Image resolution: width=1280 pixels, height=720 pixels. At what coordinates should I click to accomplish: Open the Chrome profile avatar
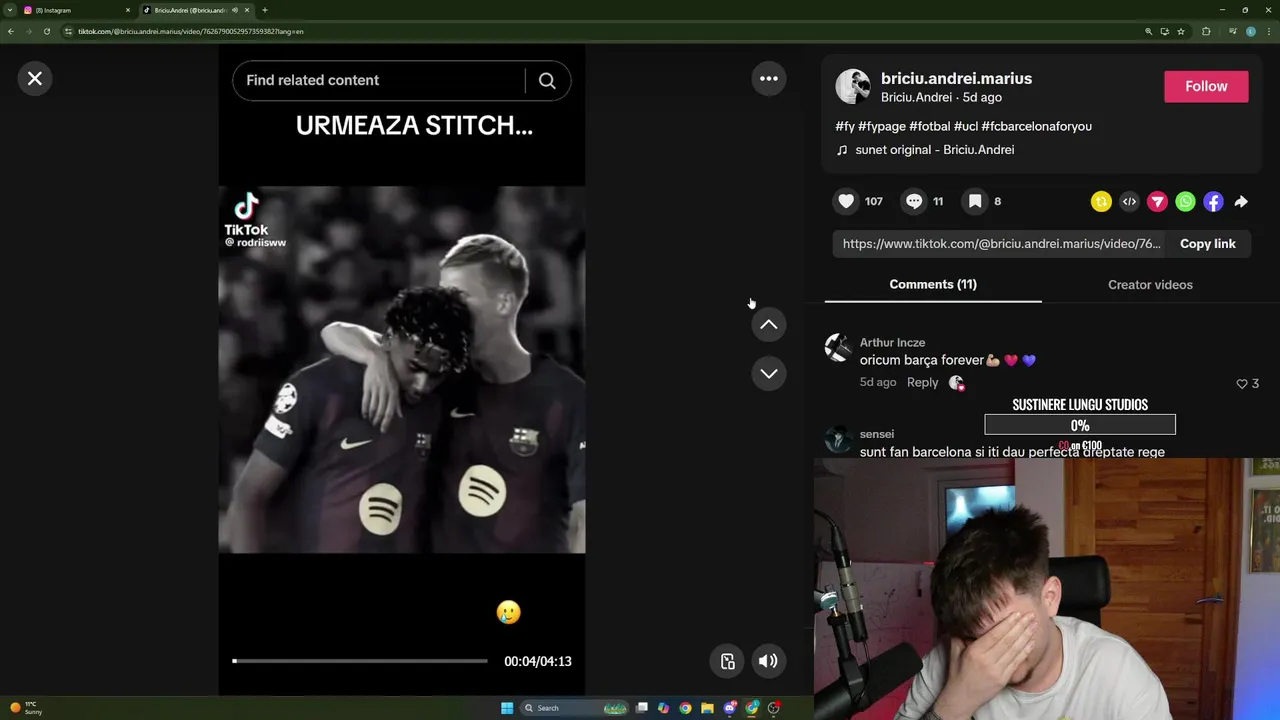coord(1250,31)
